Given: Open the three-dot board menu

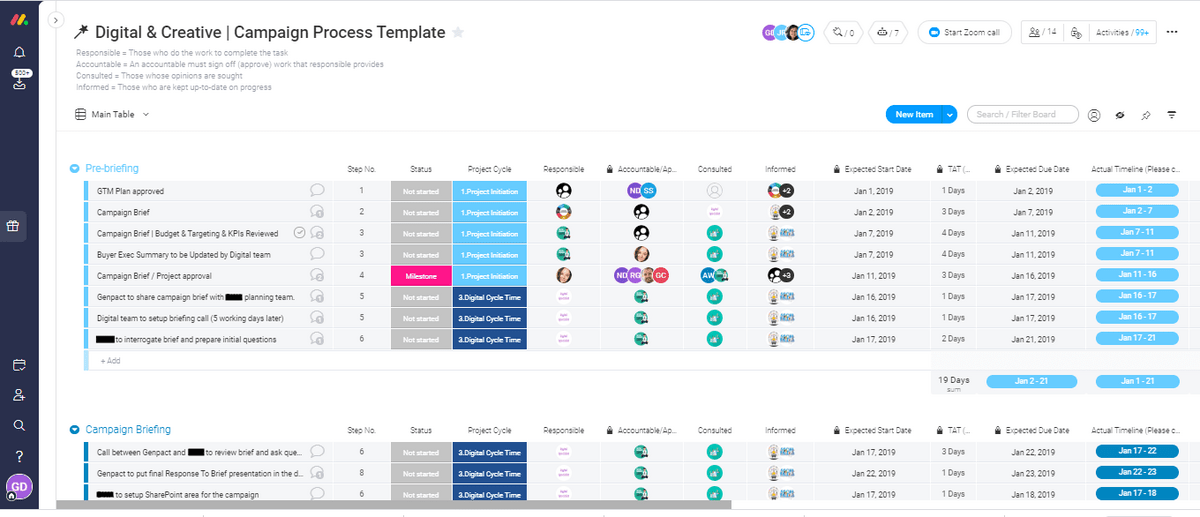Looking at the screenshot, I should pyautogui.click(x=1172, y=33).
